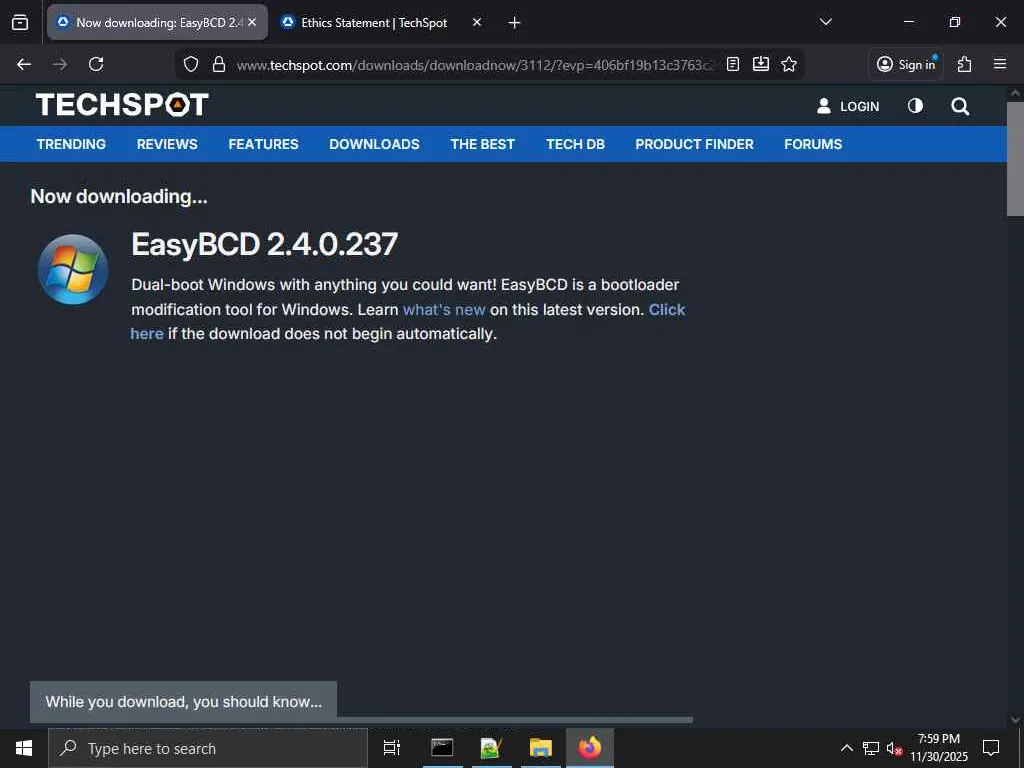Viewport: 1024px width, 768px height.
Task: Click the Firefox account Sign in button
Action: [906, 64]
